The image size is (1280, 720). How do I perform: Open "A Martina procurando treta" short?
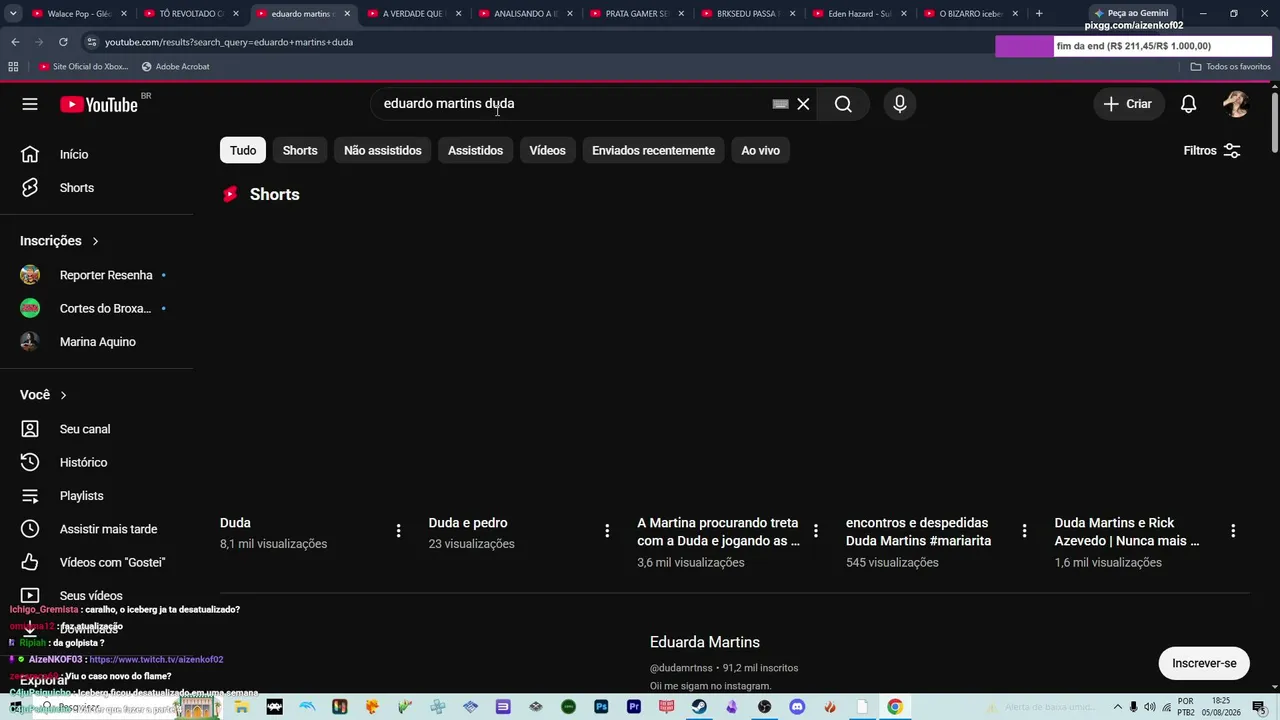(x=719, y=532)
